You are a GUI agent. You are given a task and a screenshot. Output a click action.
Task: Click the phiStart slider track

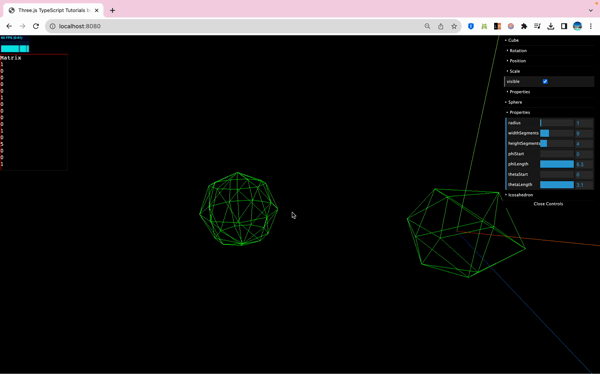click(557, 154)
